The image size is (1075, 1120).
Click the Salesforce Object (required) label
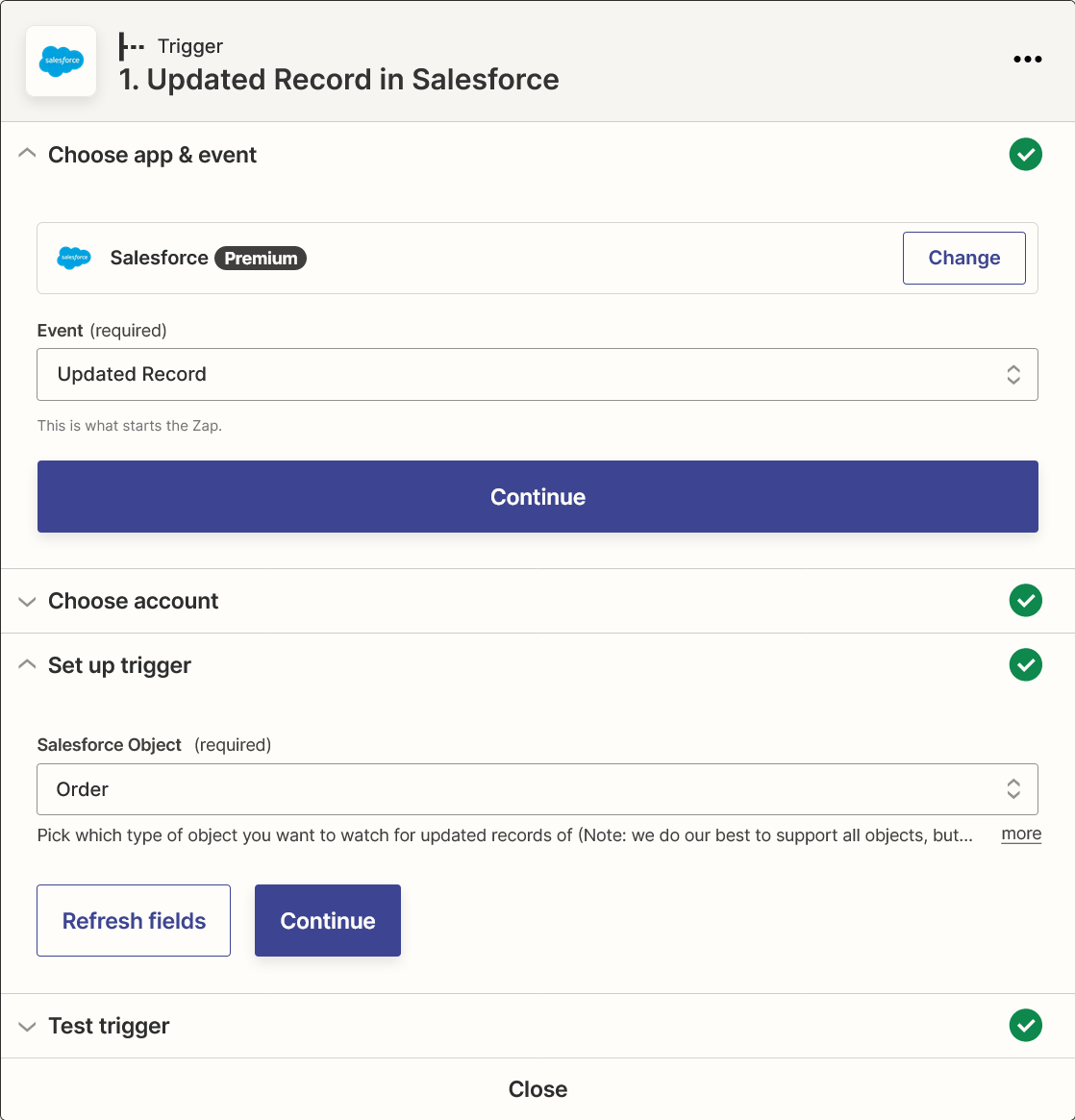coord(154,745)
